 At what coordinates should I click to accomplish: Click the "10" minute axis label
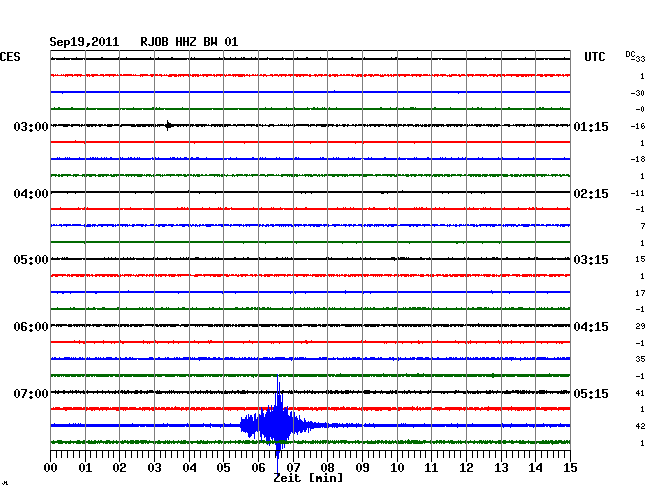[397, 468]
